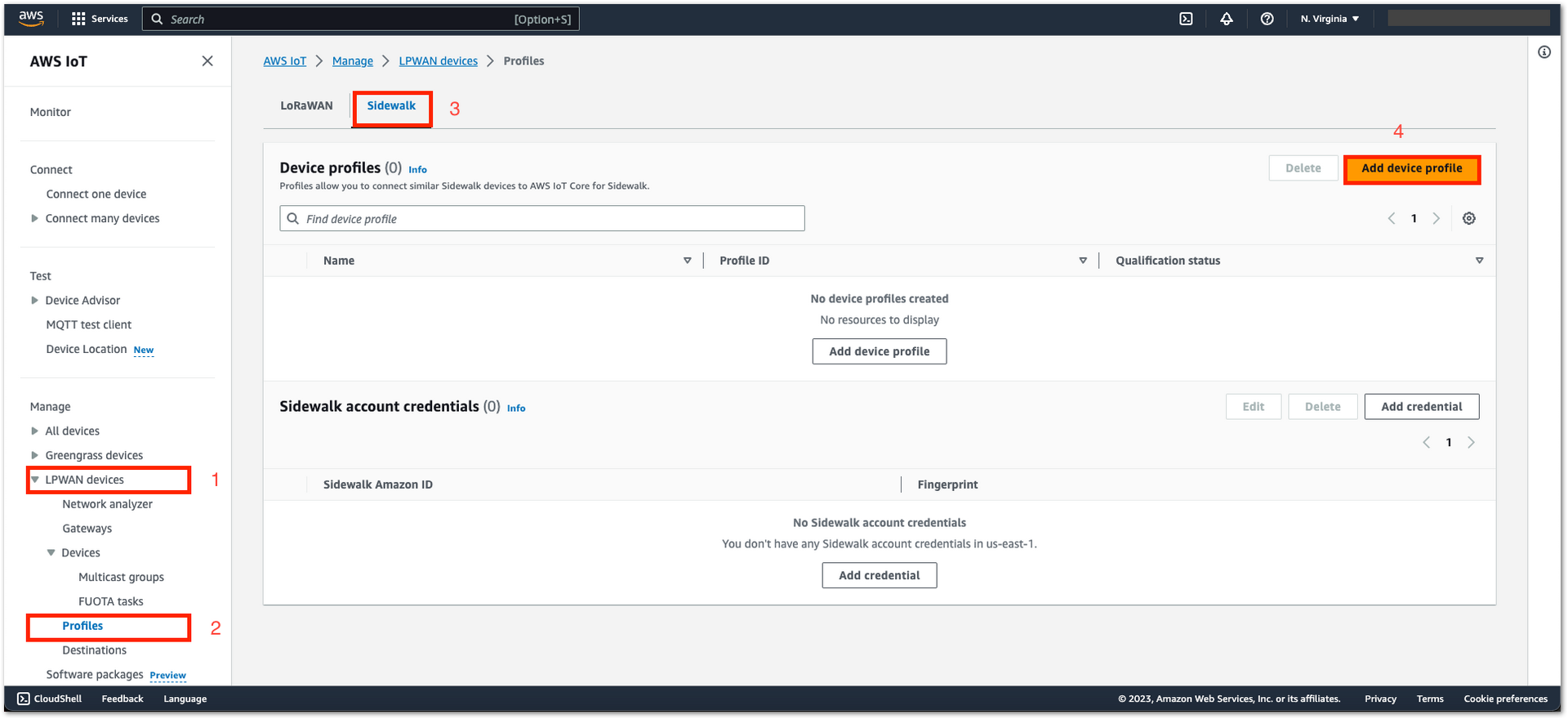1568x719 pixels.
Task: Open Software packages preview
Action: point(95,674)
